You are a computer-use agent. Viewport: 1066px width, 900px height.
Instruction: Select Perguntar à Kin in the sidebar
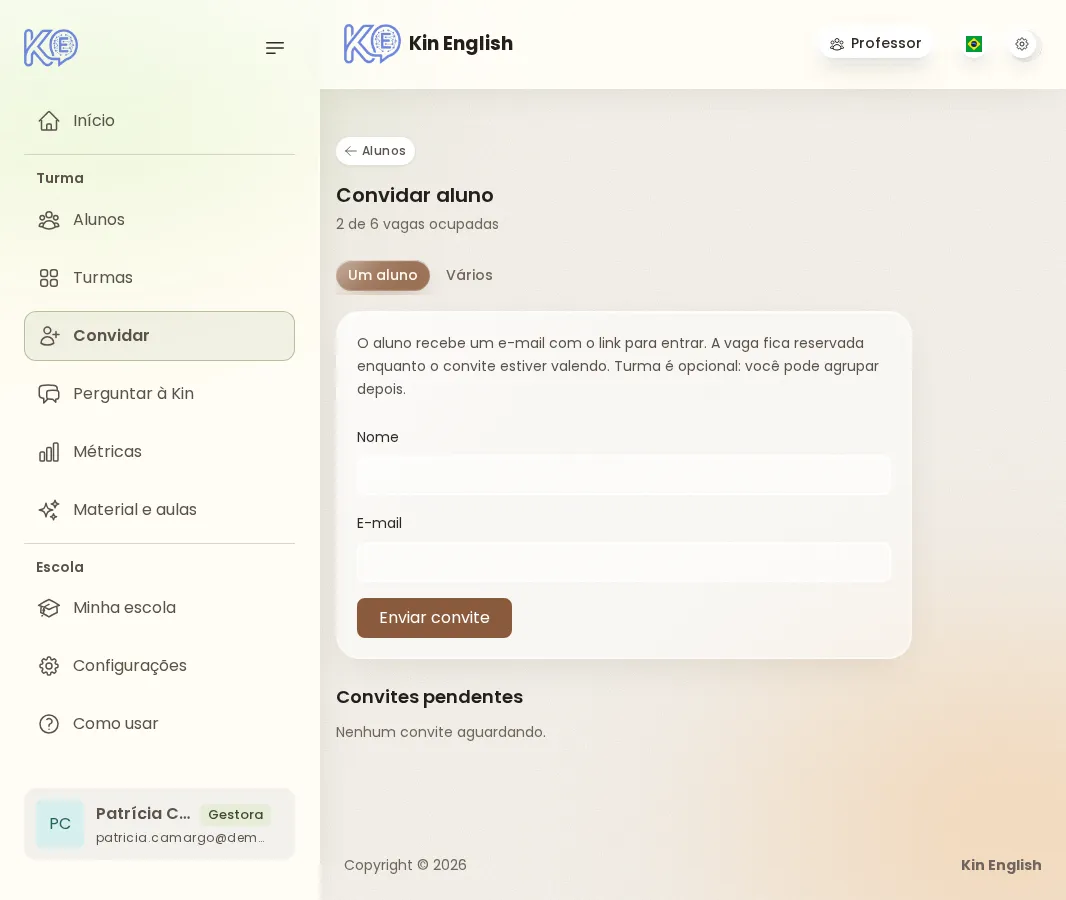(160, 394)
